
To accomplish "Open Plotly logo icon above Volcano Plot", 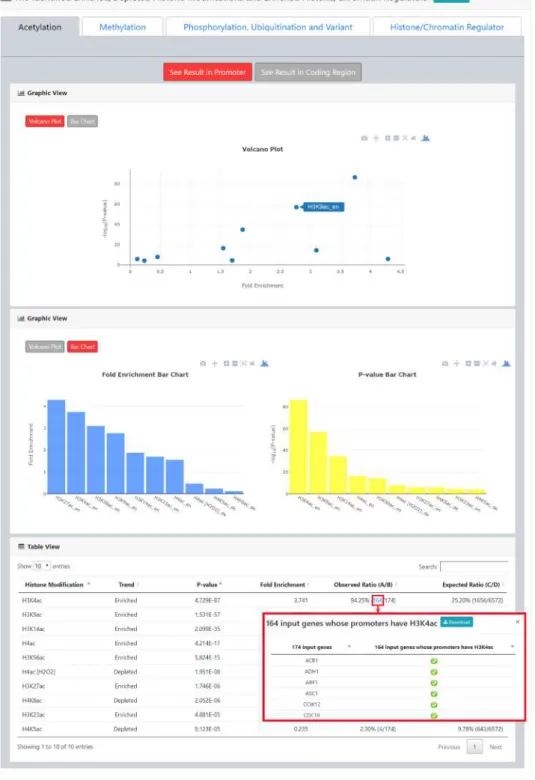I will point(426,138).
